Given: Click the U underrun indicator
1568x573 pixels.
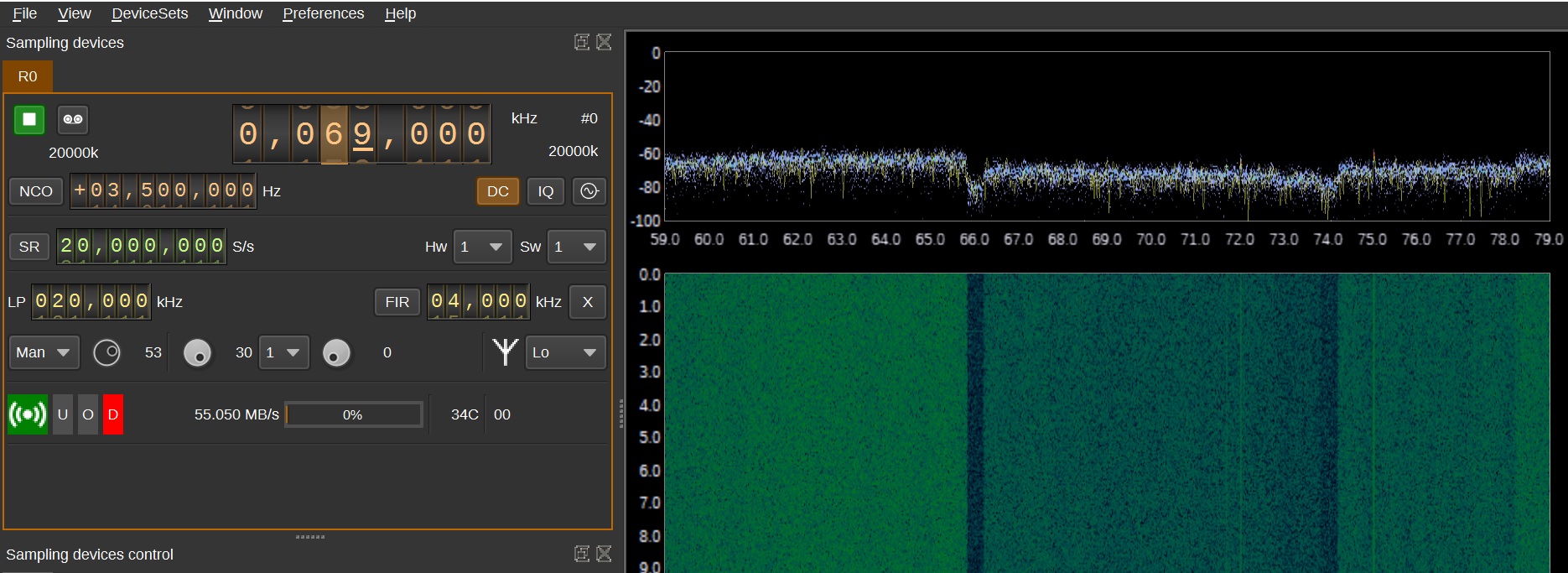Looking at the screenshot, I should point(63,414).
